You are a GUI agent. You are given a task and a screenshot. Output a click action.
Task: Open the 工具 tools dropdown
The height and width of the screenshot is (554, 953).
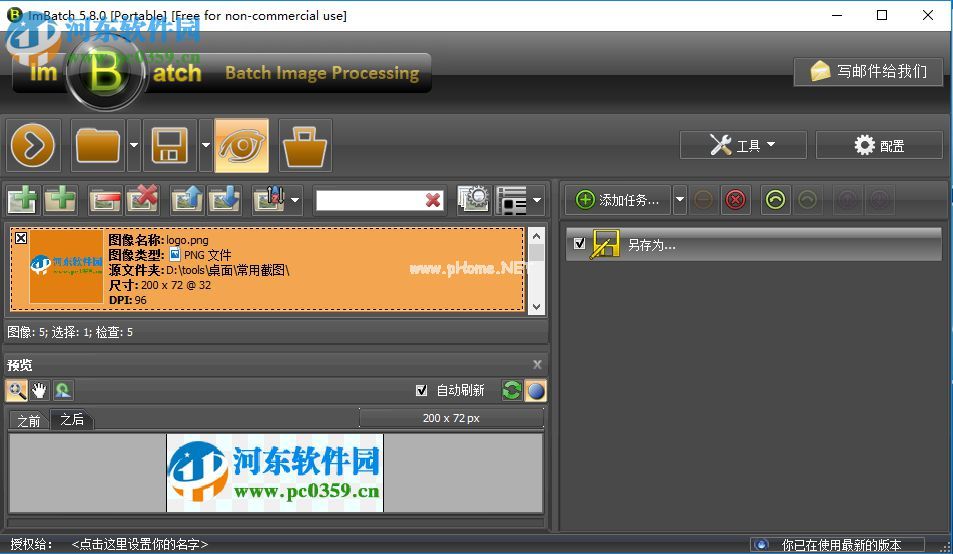[743, 145]
